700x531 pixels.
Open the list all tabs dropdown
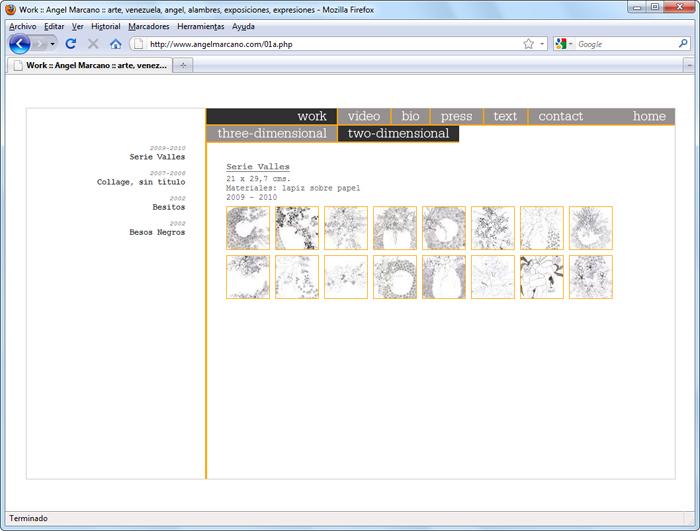(x=689, y=65)
